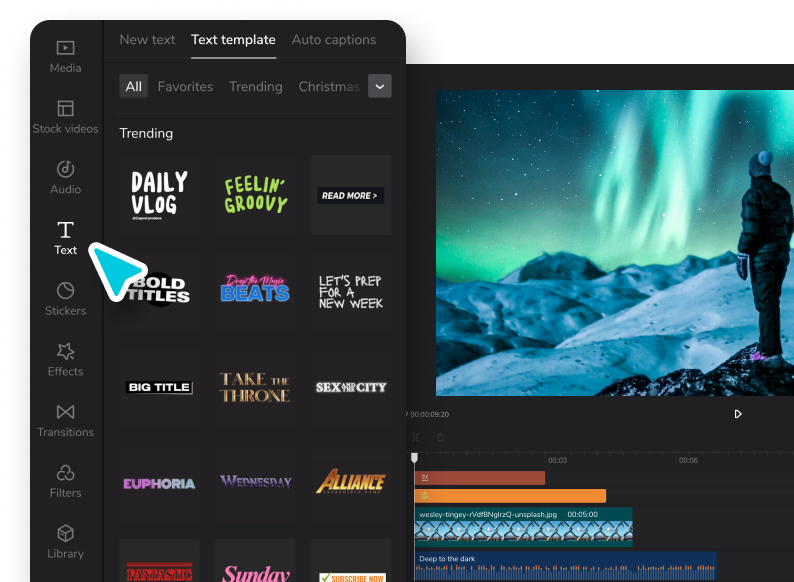Click the aurora video preview canvas
This screenshot has width=794, height=582.
click(x=615, y=243)
